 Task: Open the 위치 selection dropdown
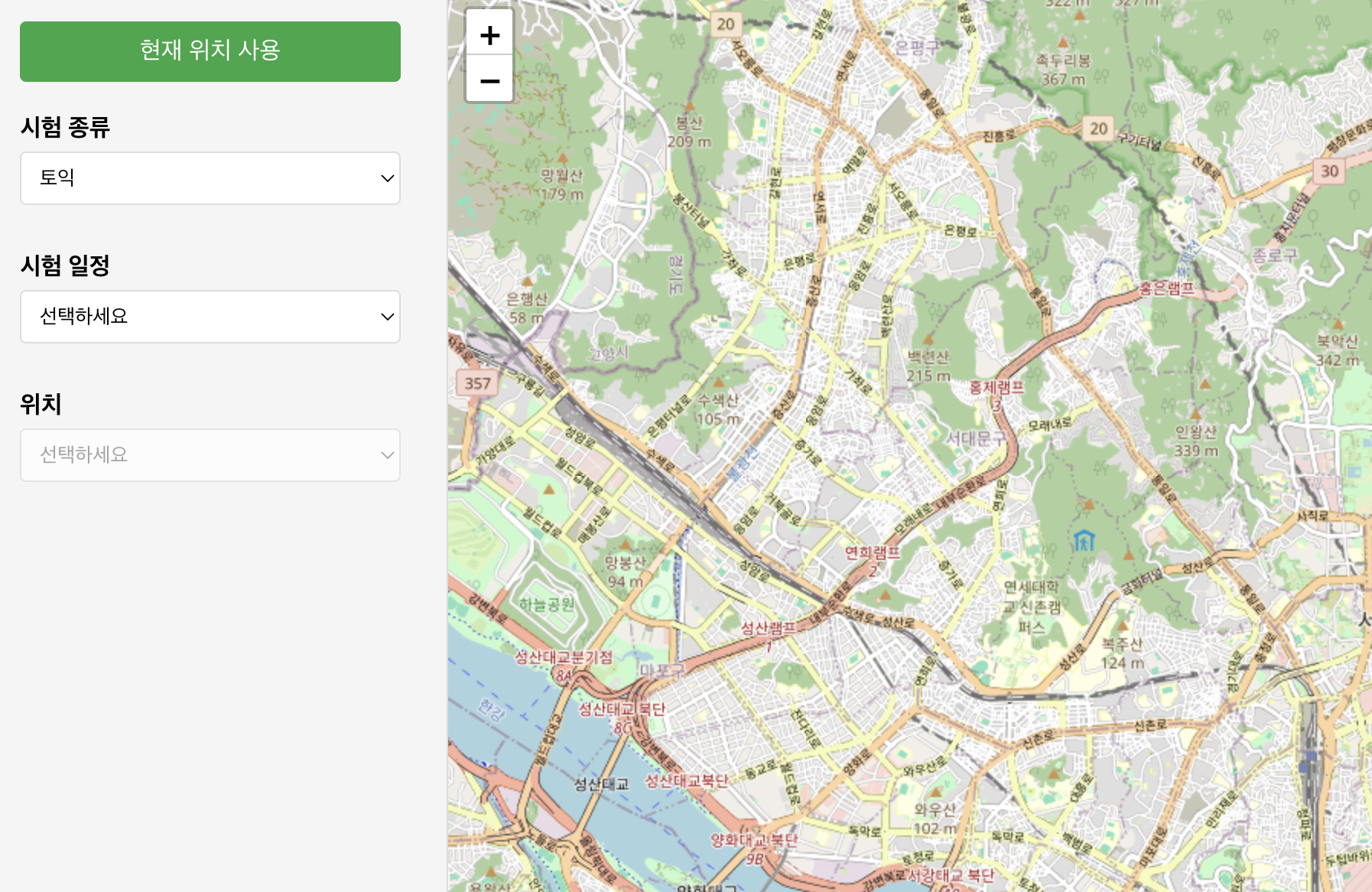[210, 455]
